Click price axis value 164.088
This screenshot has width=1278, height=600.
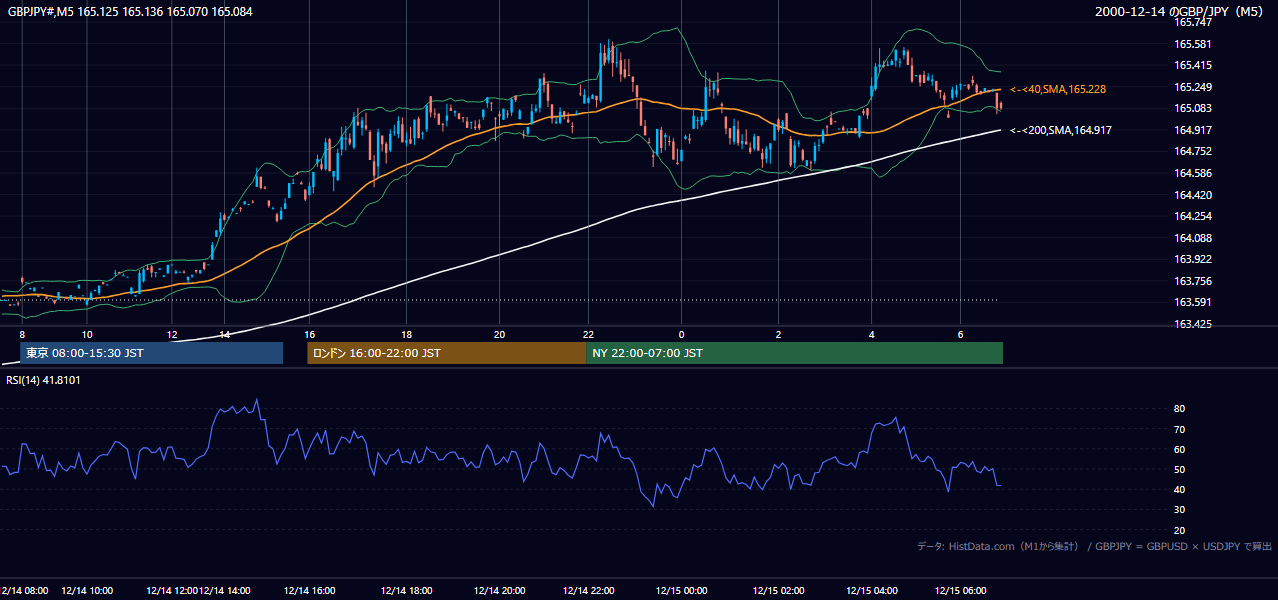pyautogui.click(x=1192, y=238)
